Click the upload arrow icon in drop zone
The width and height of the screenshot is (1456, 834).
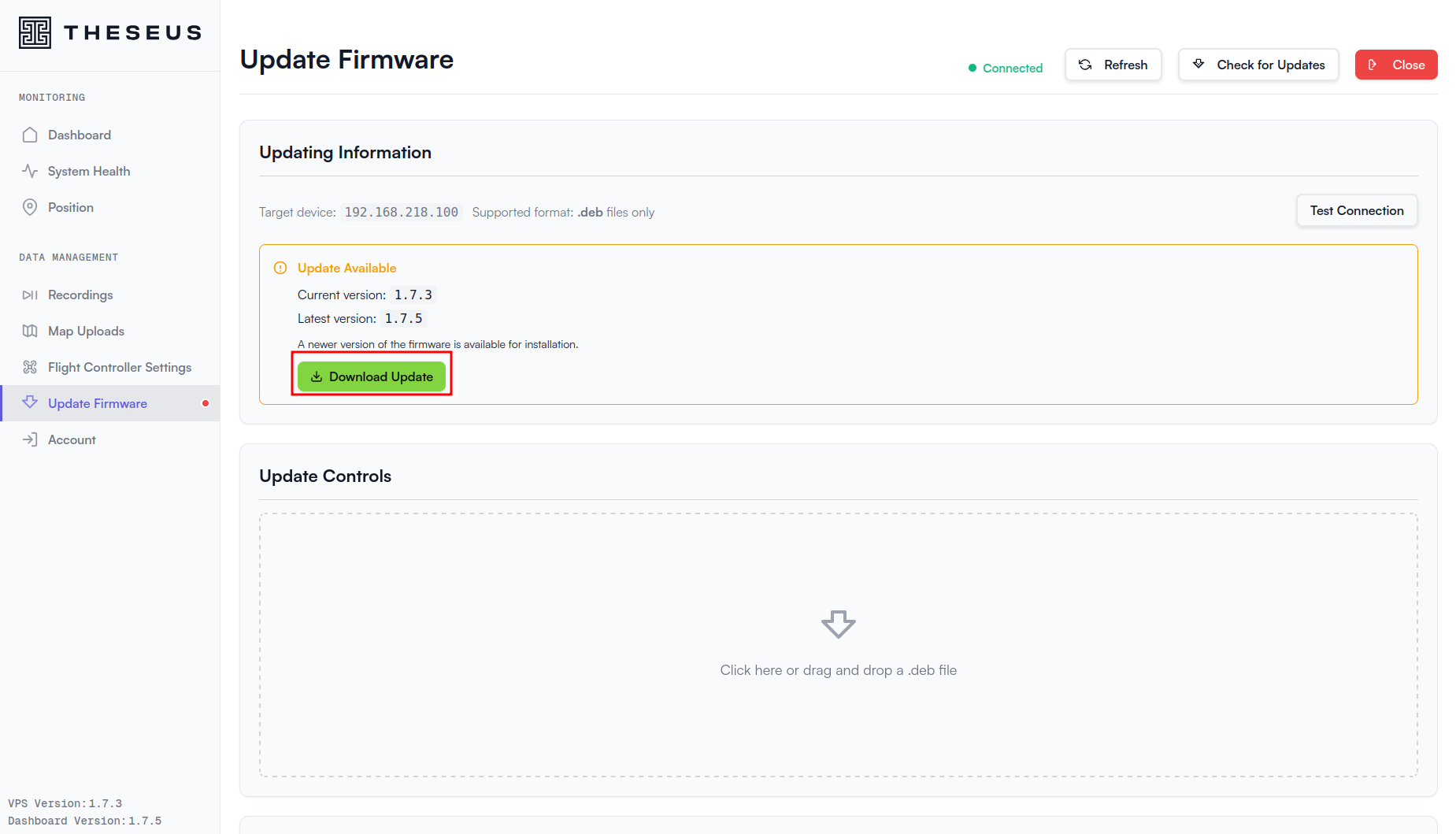(x=838, y=624)
